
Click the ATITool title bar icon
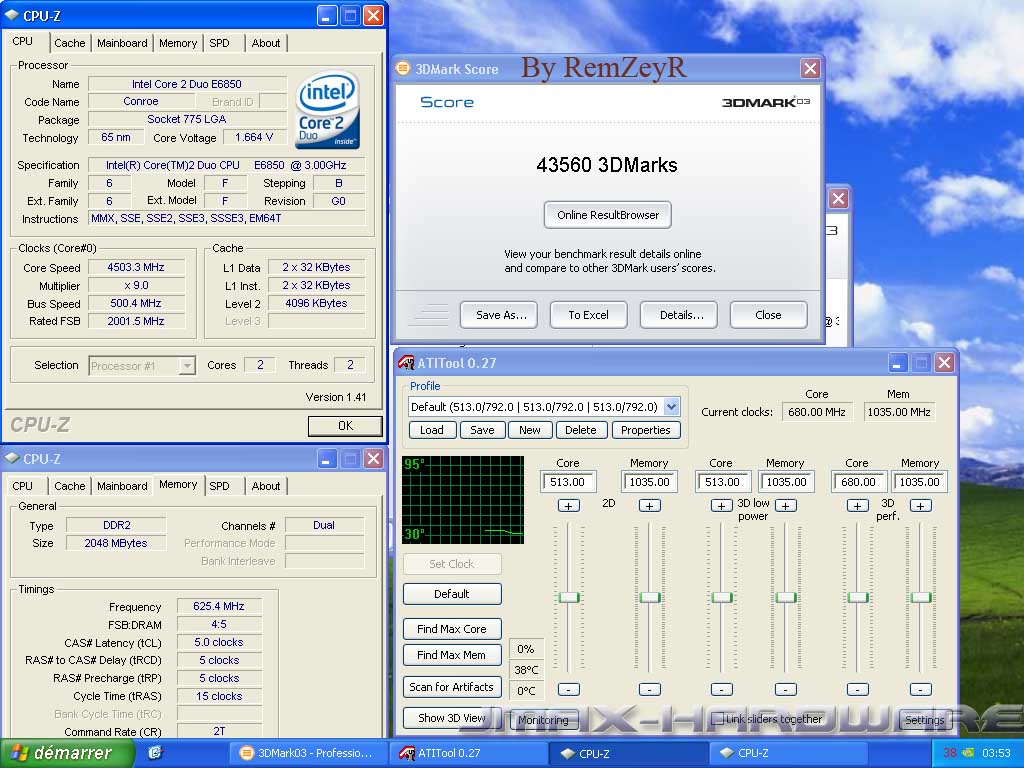click(x=406, y=362)
